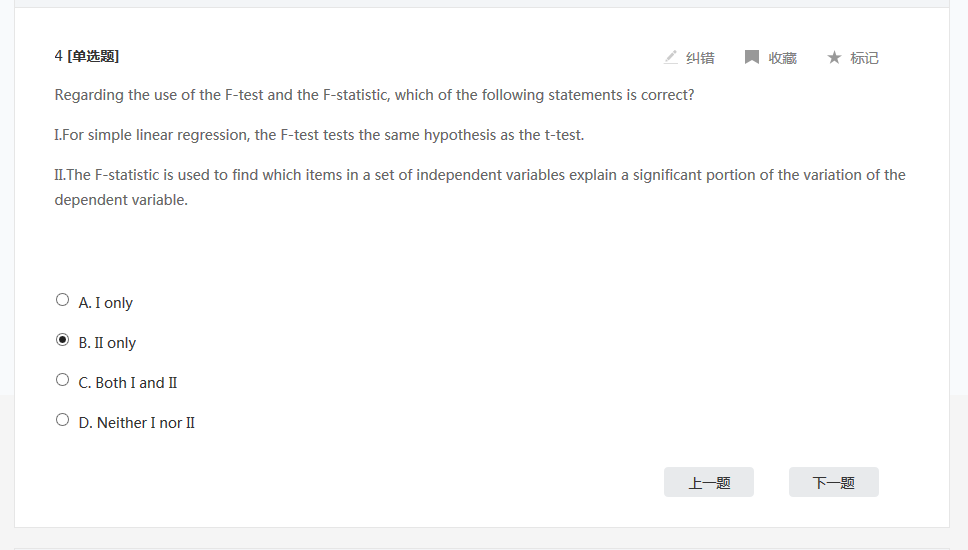Pick radio button for option D

pyautogui.click(x=63, y=420)
